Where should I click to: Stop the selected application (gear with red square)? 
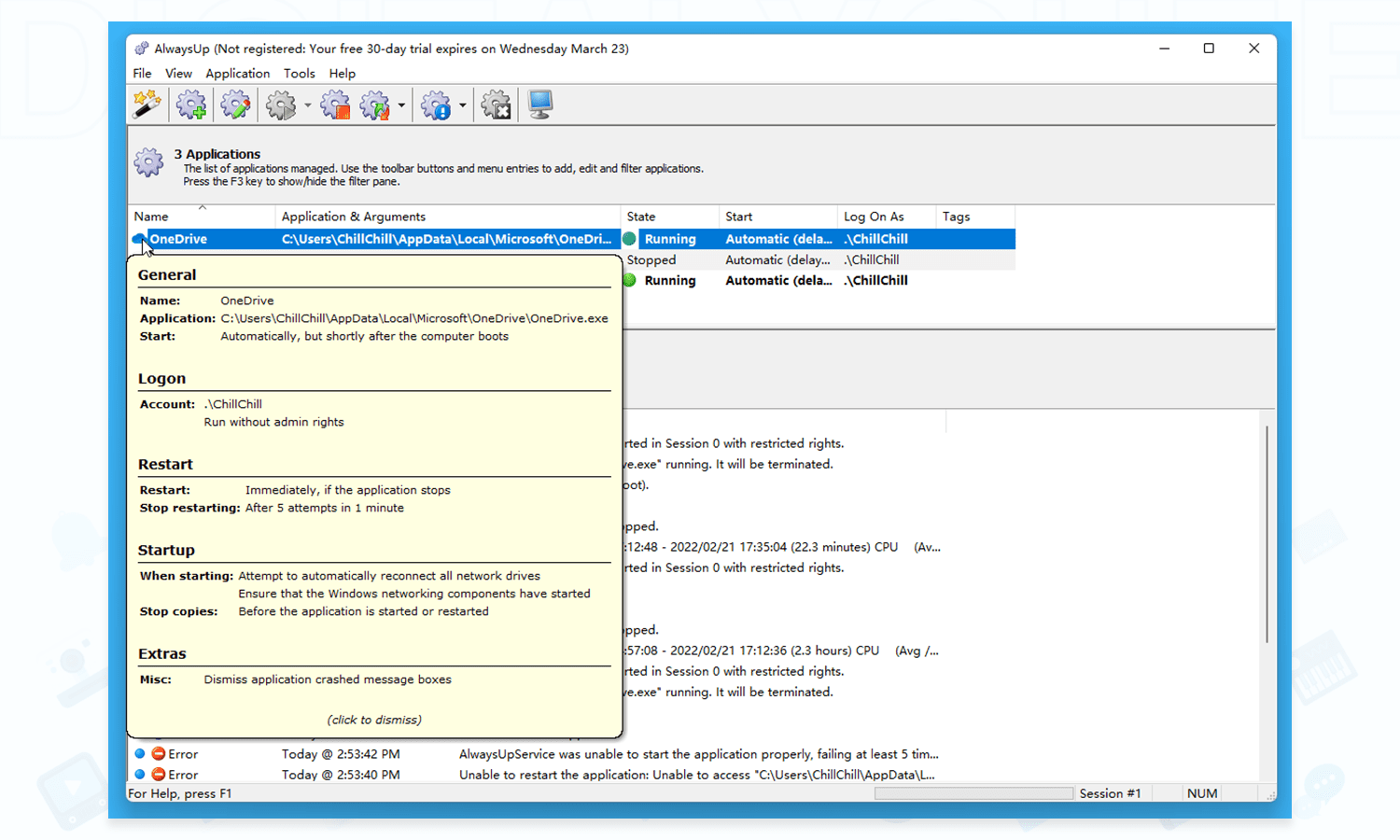[334, 105]
